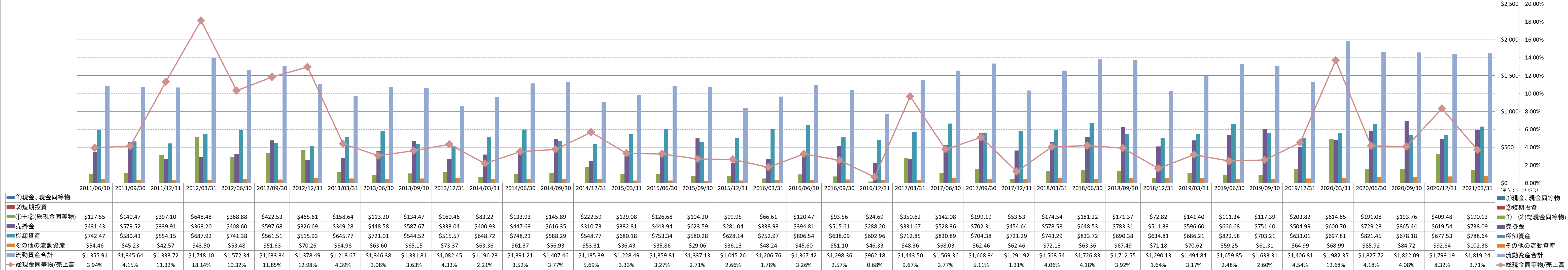Screen dimensions: 1568x270
Task: Select the 2018/06/30 date column header
Action: (1088, 188)
